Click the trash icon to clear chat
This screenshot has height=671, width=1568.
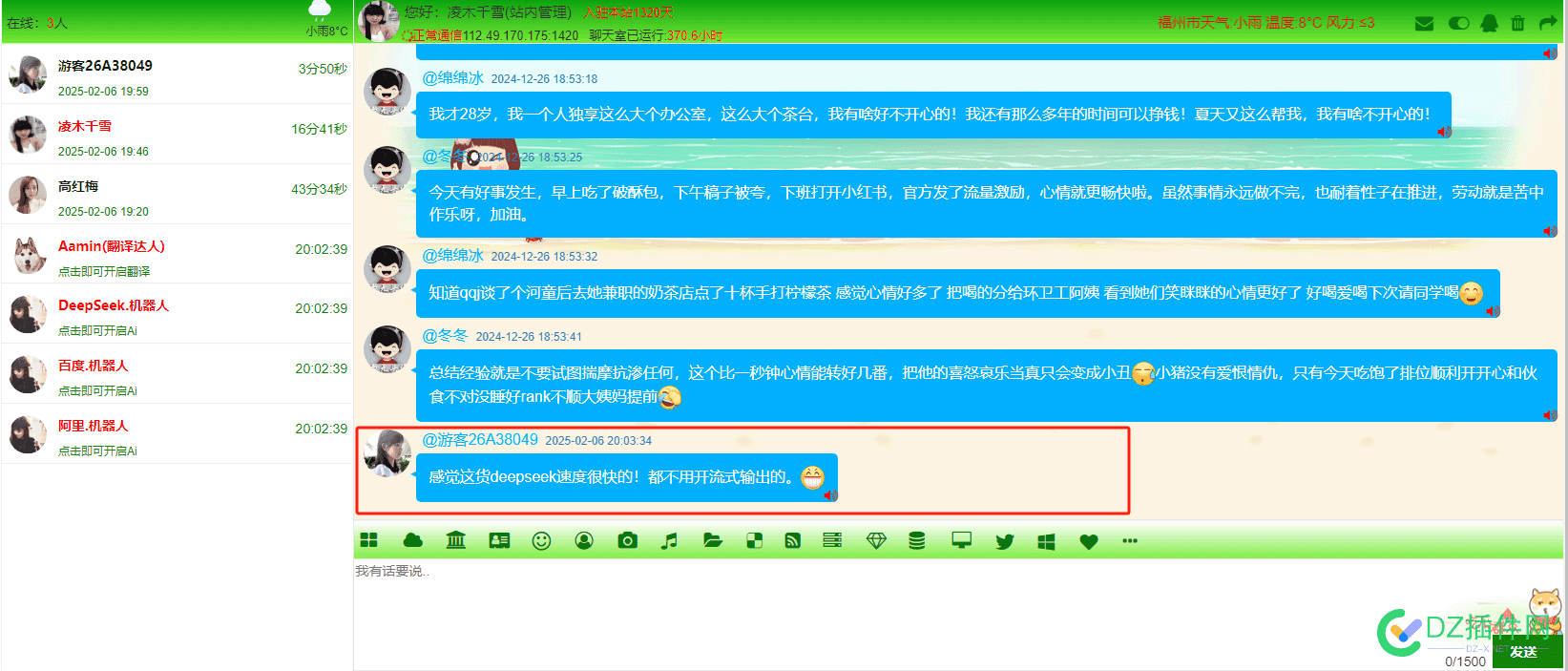pos(1517,24)
